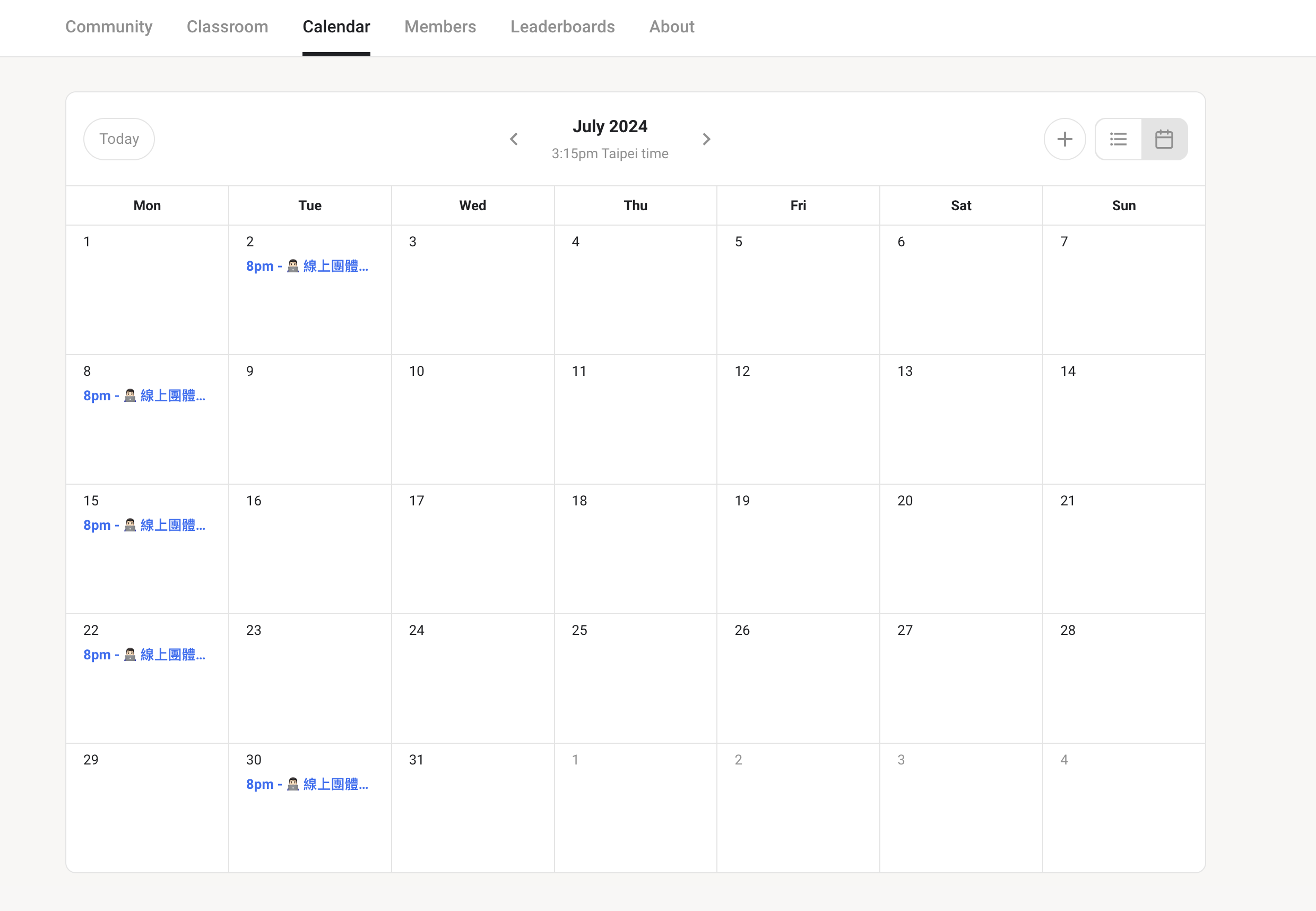Open the Members tab
This screenshot has height=911, width=1316.
point(440,27)
